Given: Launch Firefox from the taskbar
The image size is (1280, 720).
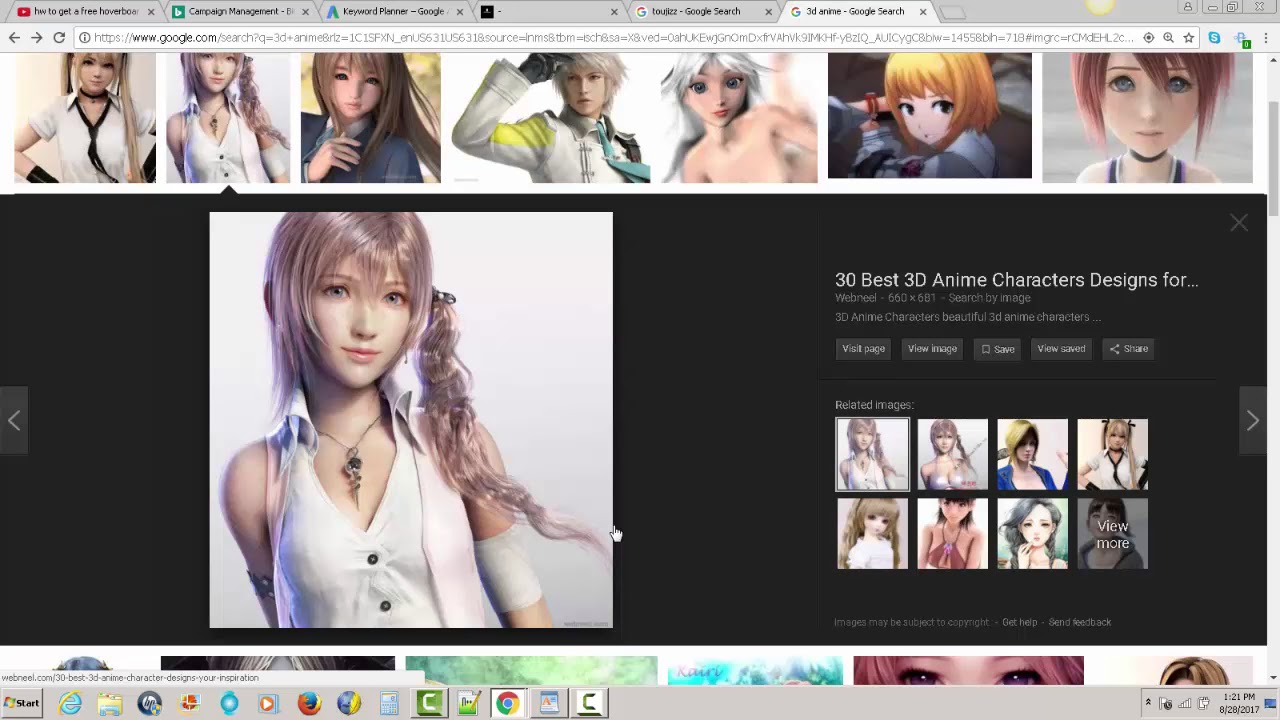Looking at the screenshot, I should [309, 703].
